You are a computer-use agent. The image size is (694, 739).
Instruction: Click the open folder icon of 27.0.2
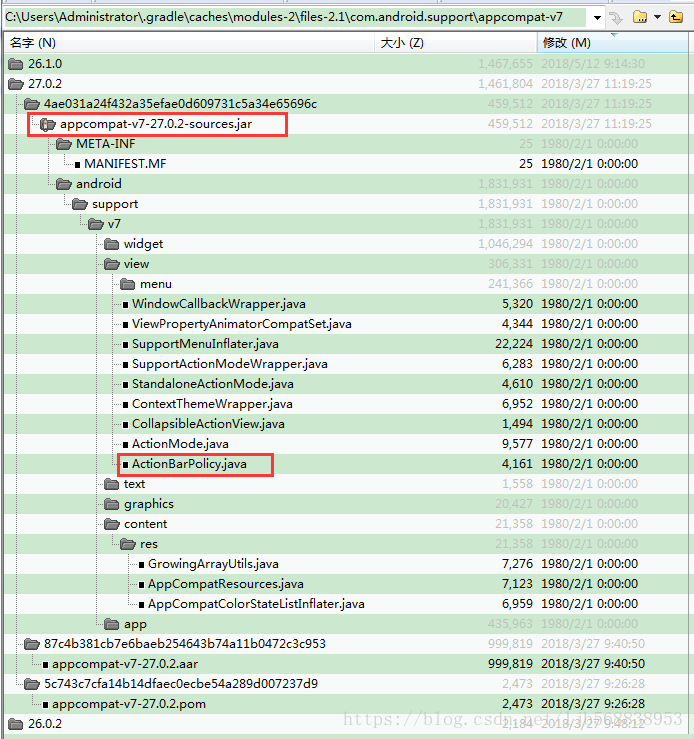coord(16,84)
